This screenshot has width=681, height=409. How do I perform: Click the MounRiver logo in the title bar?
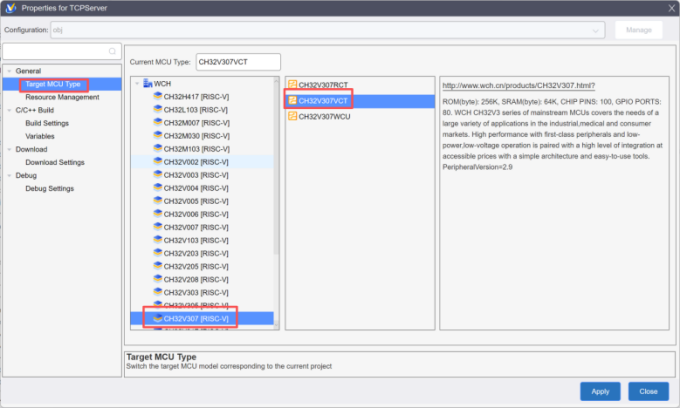tap(10, 8)
